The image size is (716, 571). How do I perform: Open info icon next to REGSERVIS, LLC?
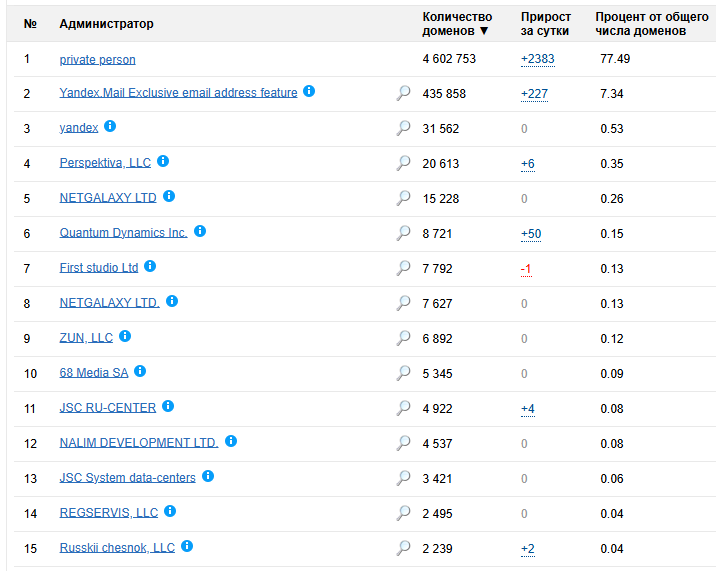pos(170,511)
